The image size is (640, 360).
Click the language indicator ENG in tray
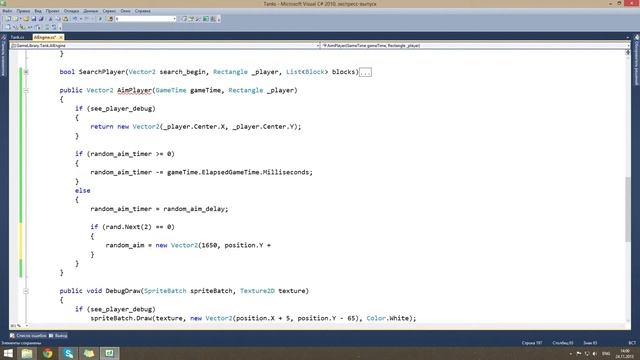point(606,353)
